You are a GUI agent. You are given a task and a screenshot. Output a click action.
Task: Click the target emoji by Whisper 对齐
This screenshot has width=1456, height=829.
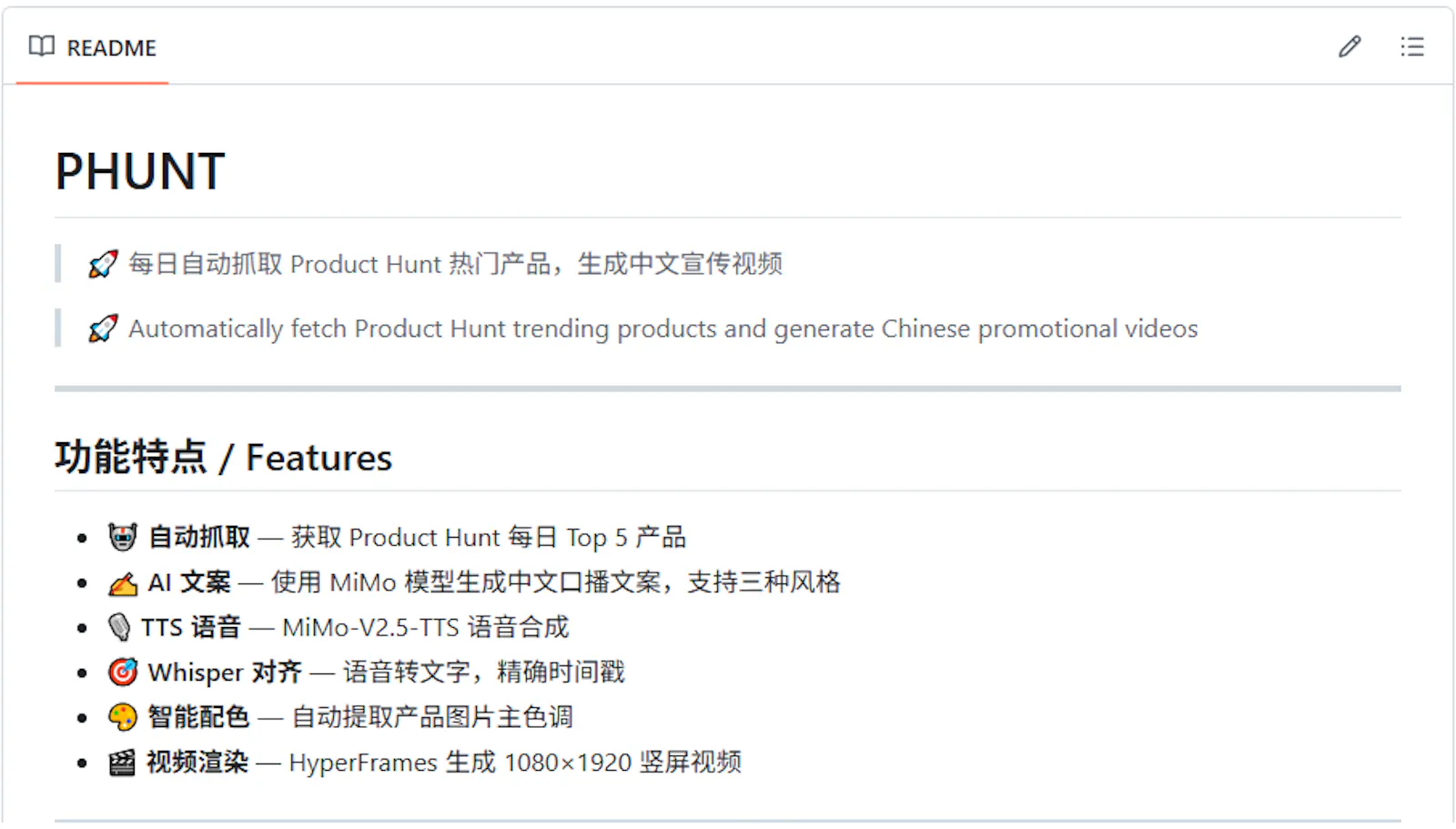122,672
